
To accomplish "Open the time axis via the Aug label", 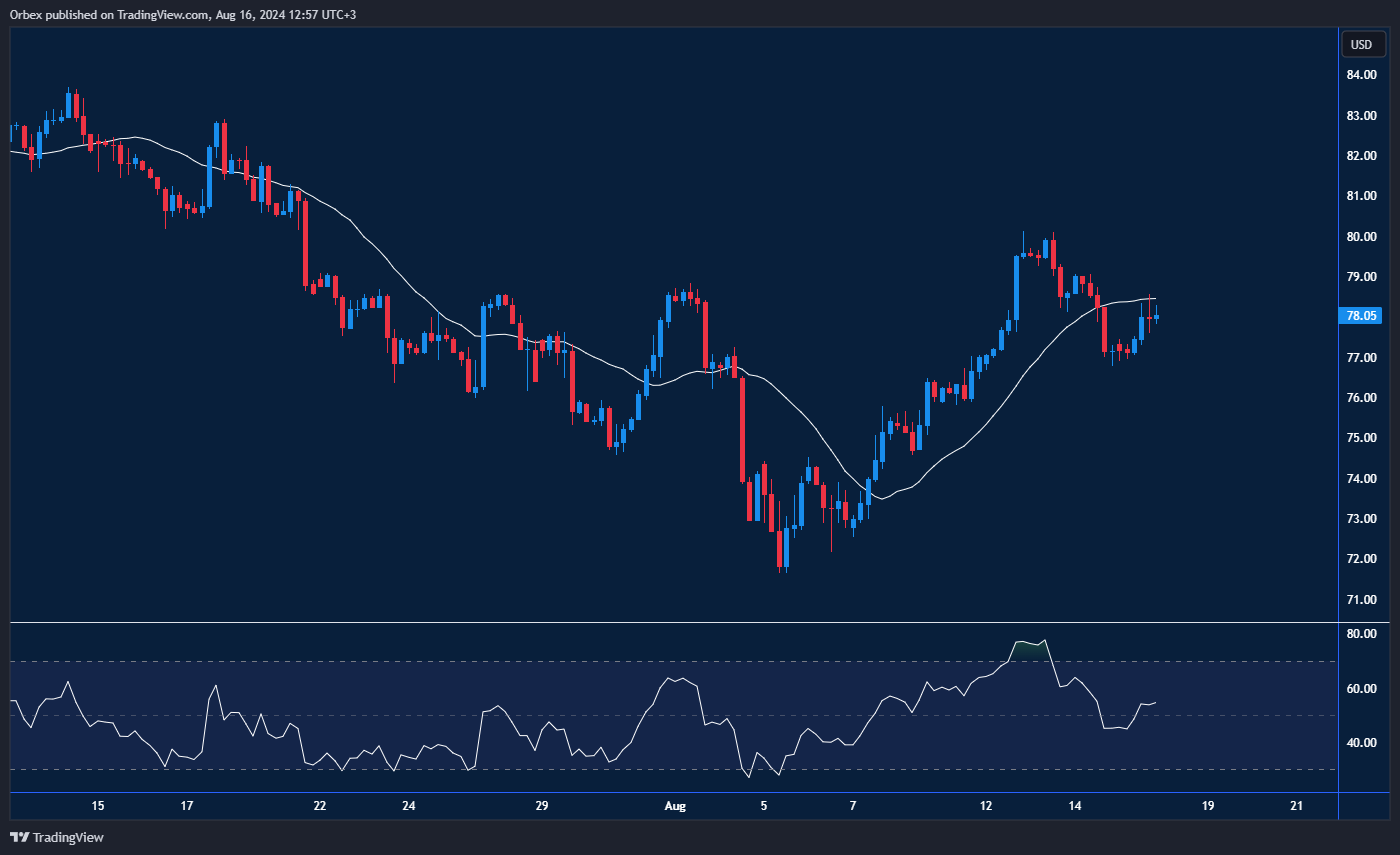I will click(675, 806).
